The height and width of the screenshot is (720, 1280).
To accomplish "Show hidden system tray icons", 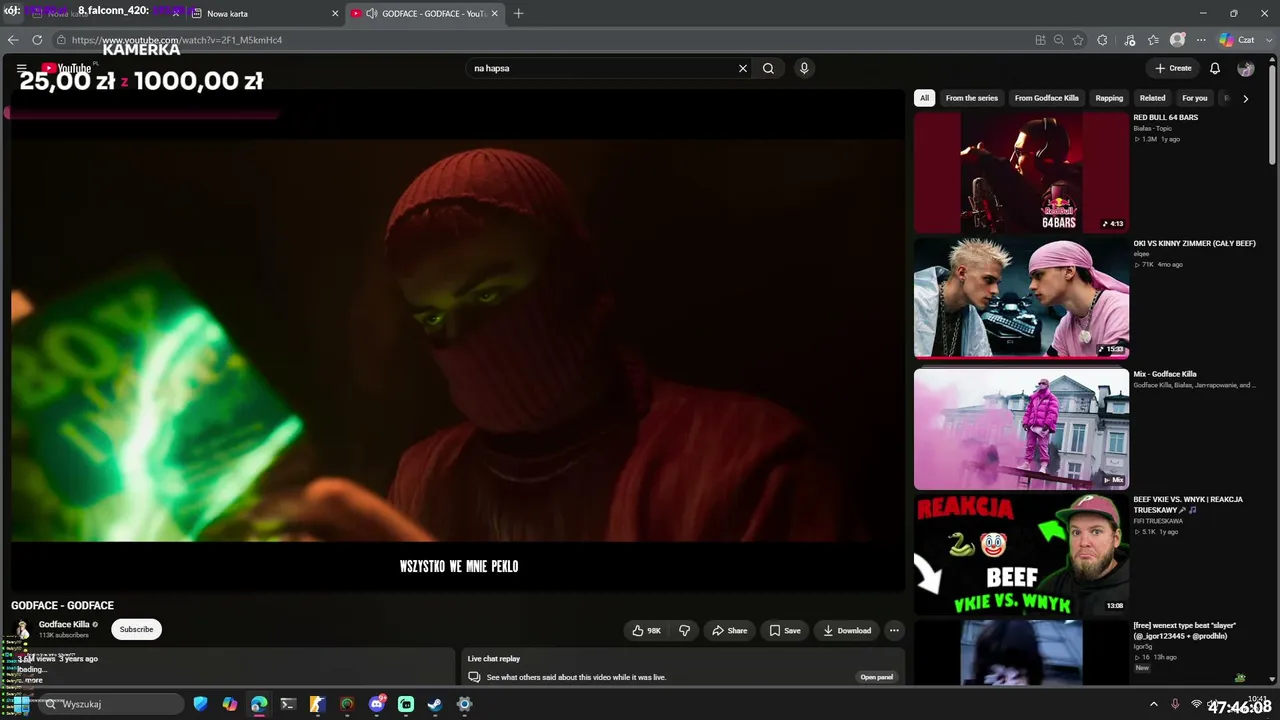I will click(x=1153, y=704).
